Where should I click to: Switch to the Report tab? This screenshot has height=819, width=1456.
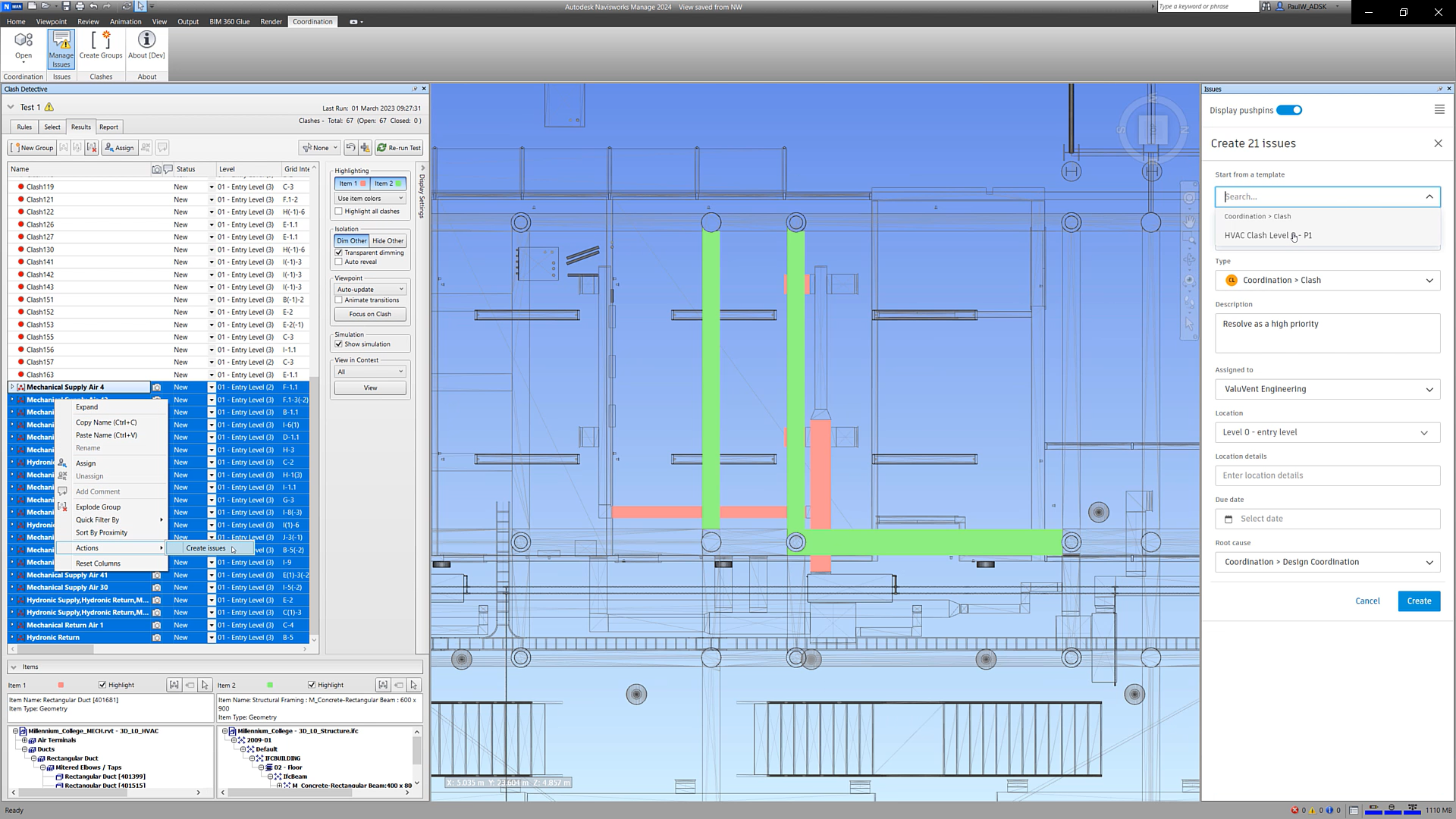(108, 127)
